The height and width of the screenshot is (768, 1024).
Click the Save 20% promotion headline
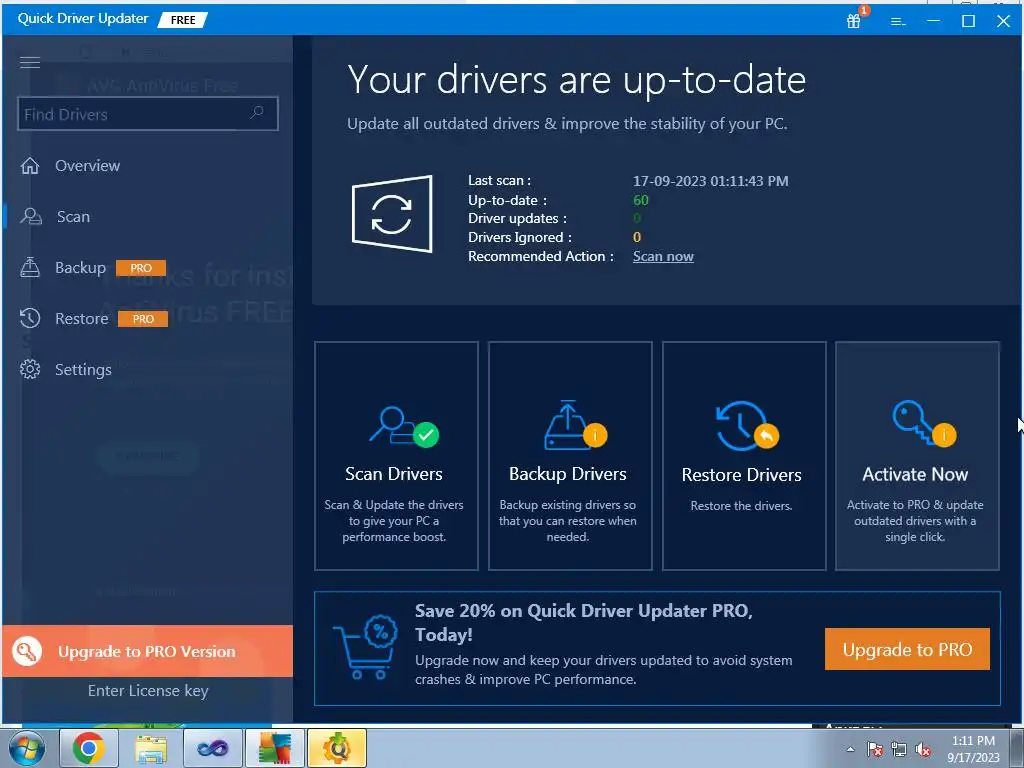[584, 622]
